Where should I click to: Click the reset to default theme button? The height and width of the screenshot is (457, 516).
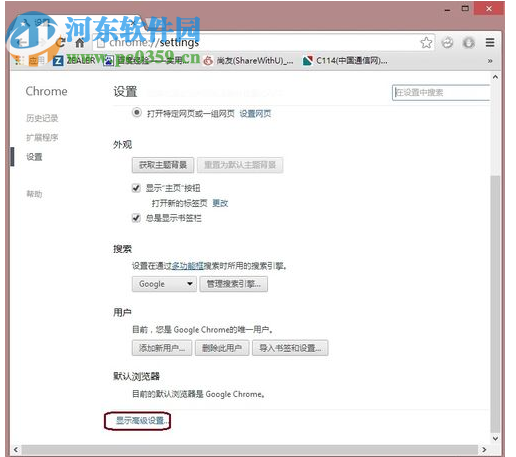click(x=240, y=165)
